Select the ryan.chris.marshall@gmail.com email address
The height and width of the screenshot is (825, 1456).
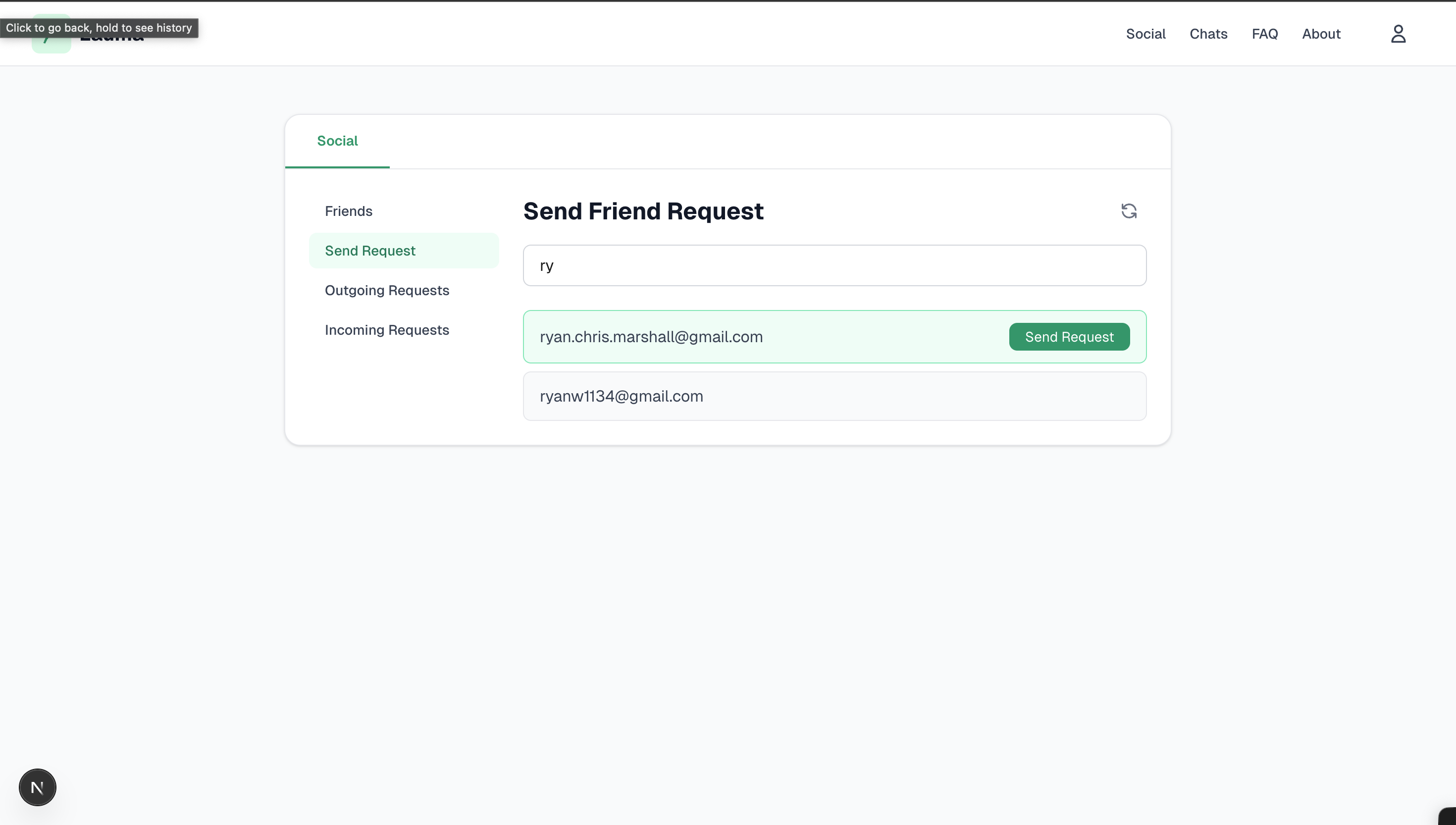click(651, 337)
